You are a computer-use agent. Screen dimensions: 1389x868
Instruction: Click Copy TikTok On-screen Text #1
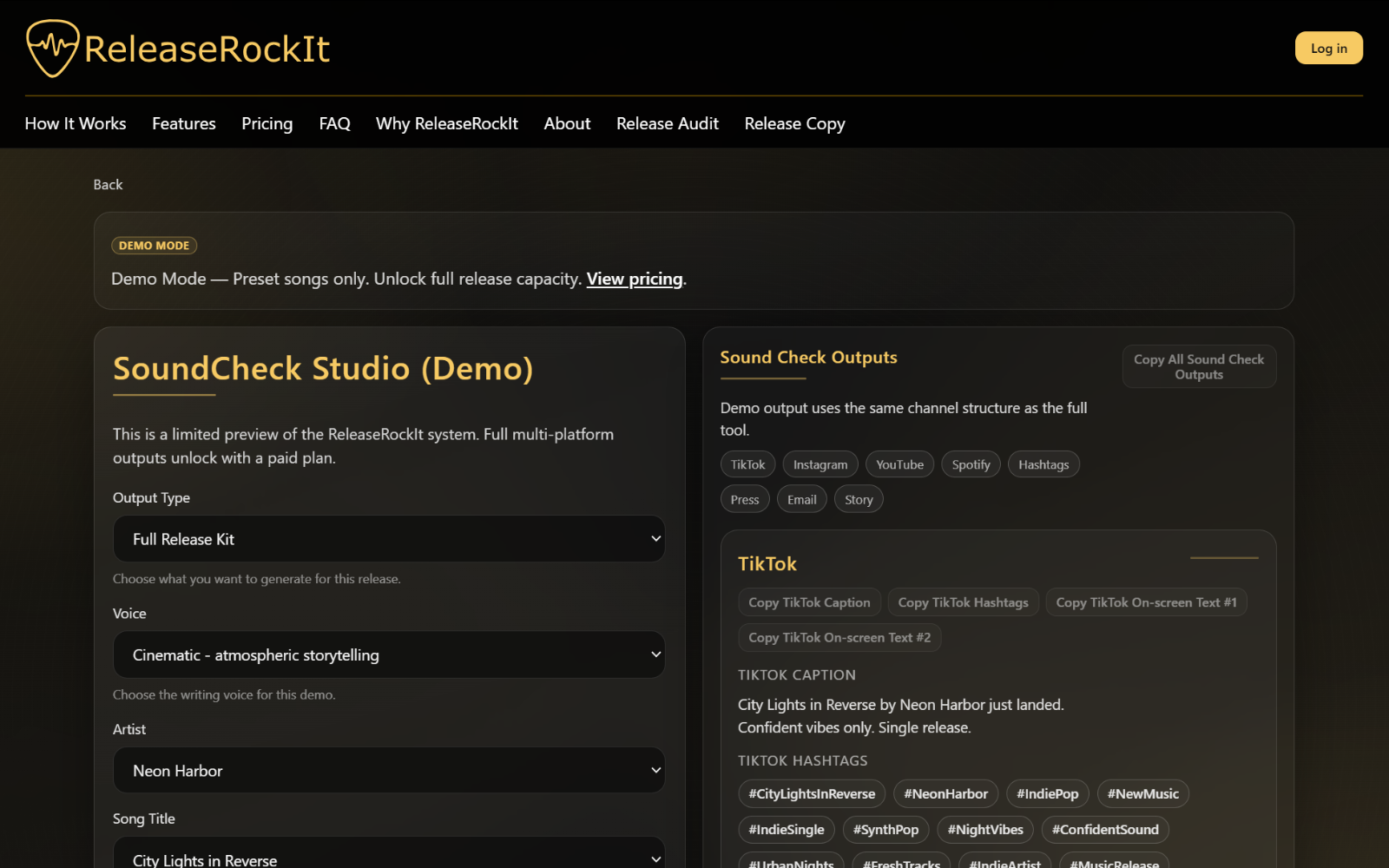click(x=1146, y=602)
